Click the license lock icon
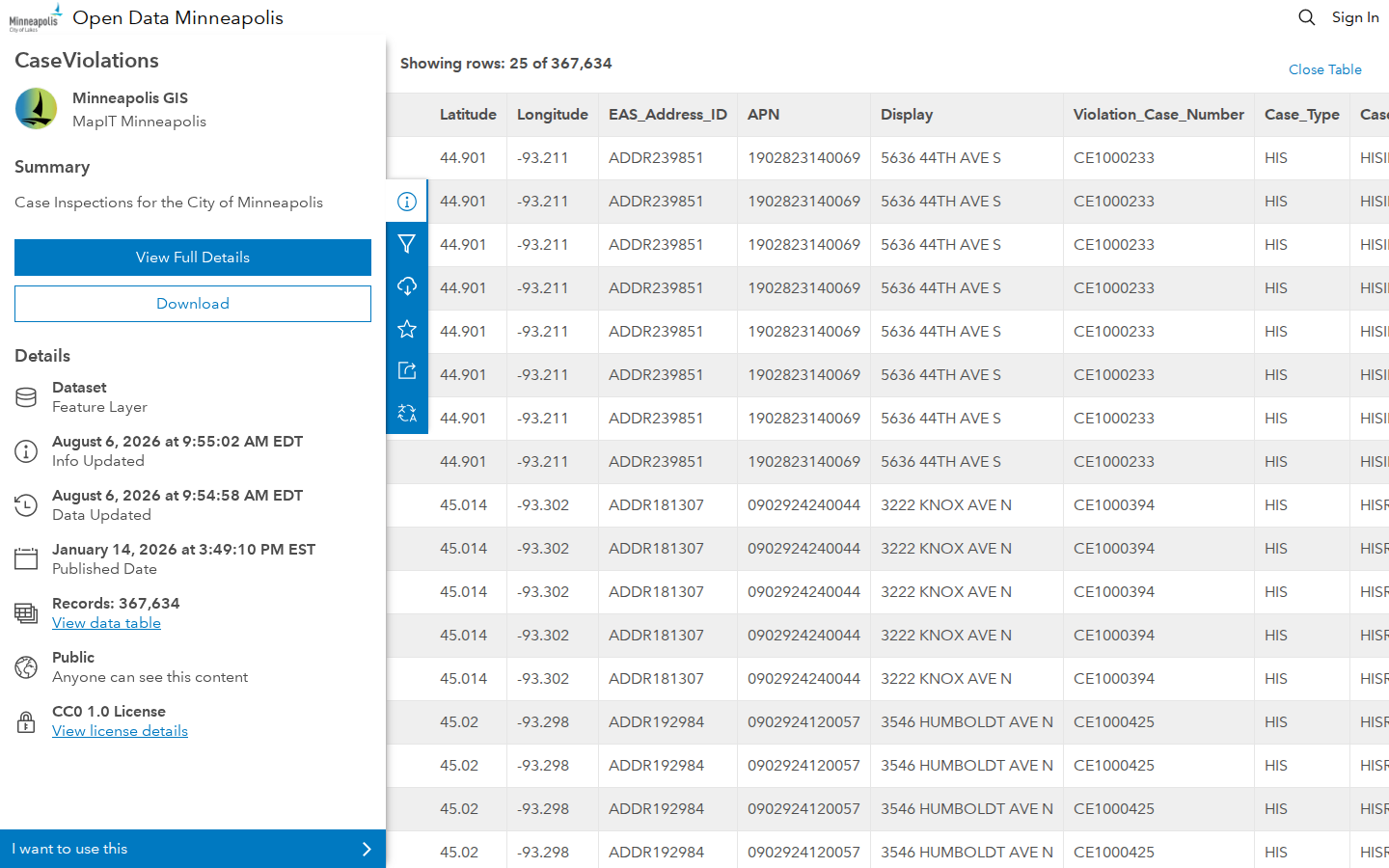The height and width of the screenshot is (868, 1389). (x=26, y=721)
